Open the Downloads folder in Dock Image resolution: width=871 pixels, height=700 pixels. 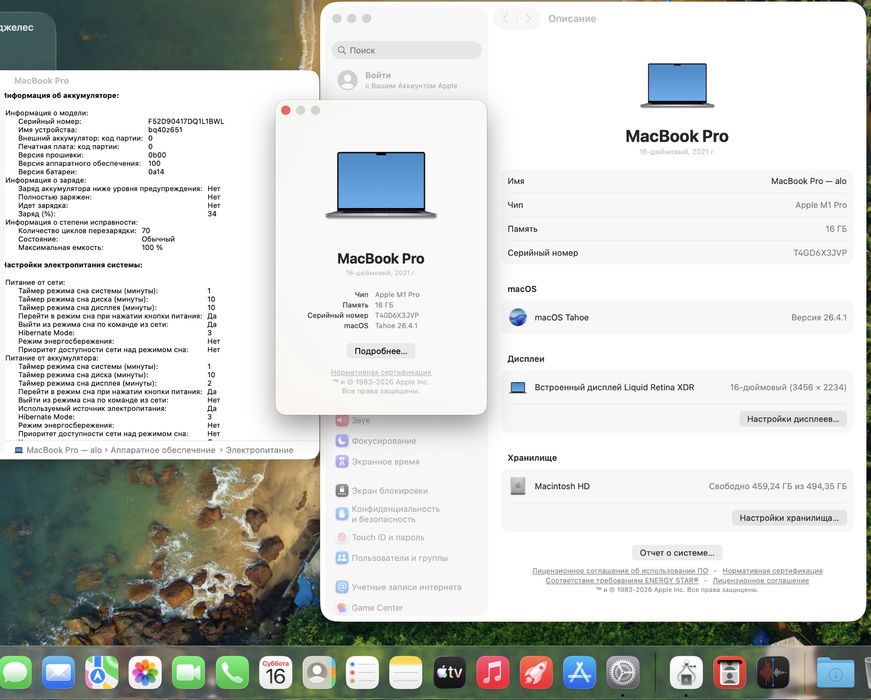[x=835, y=672]
